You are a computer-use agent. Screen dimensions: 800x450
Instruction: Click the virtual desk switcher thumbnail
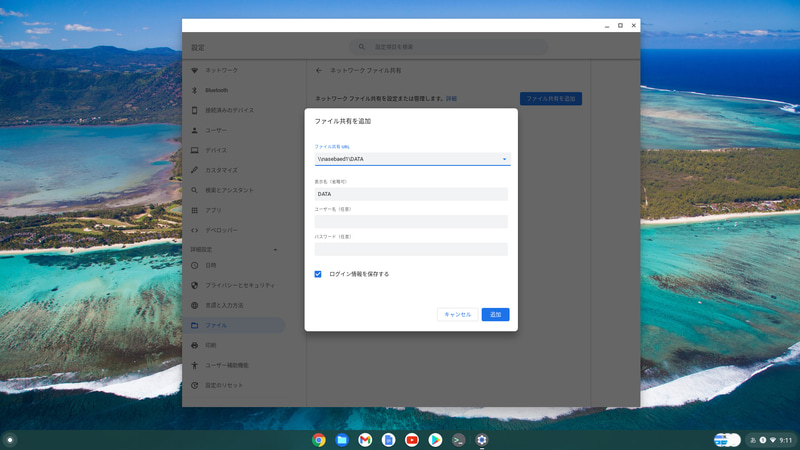point(727,440)
